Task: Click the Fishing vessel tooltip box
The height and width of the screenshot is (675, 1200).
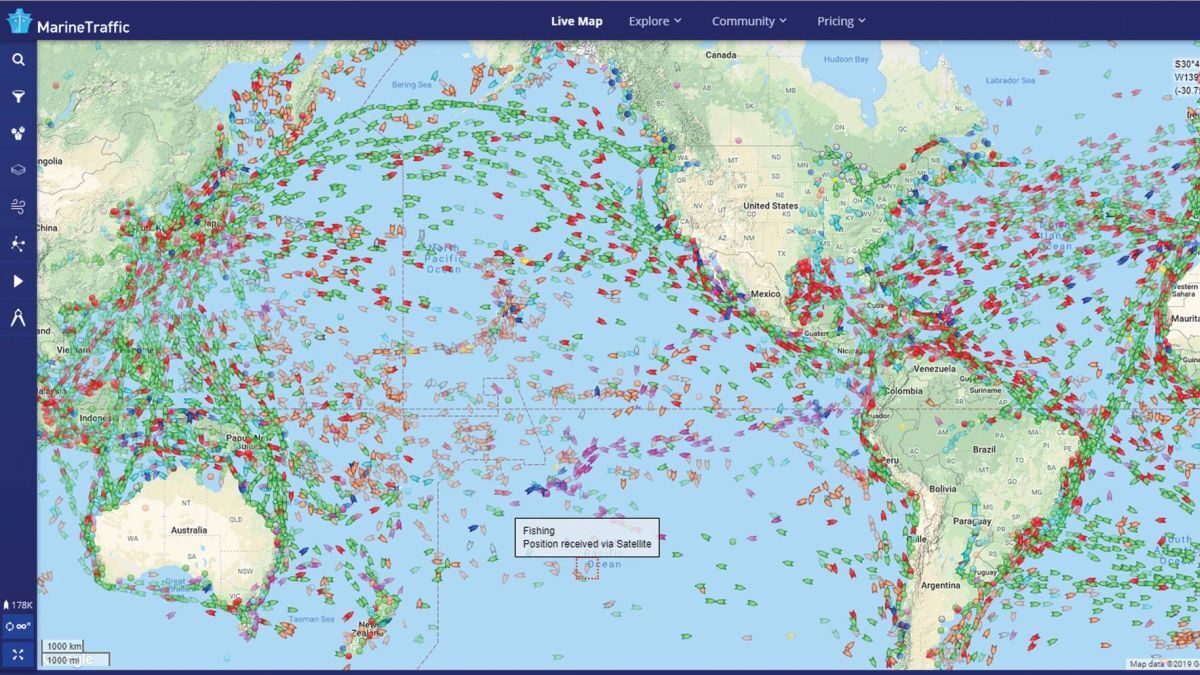Action: 587,538
